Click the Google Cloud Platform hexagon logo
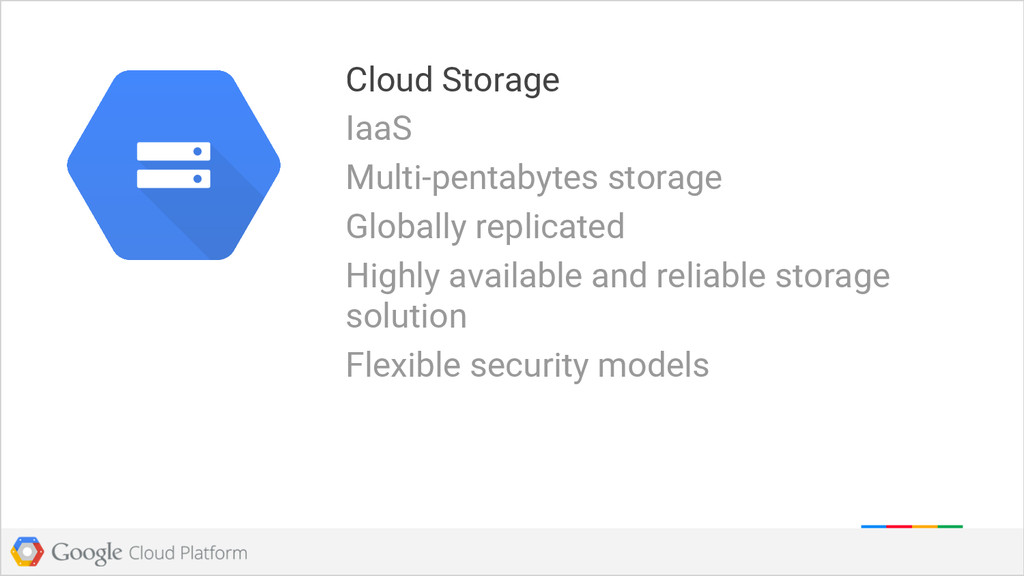Screen dimensions: 1024x576 point(27,552)
